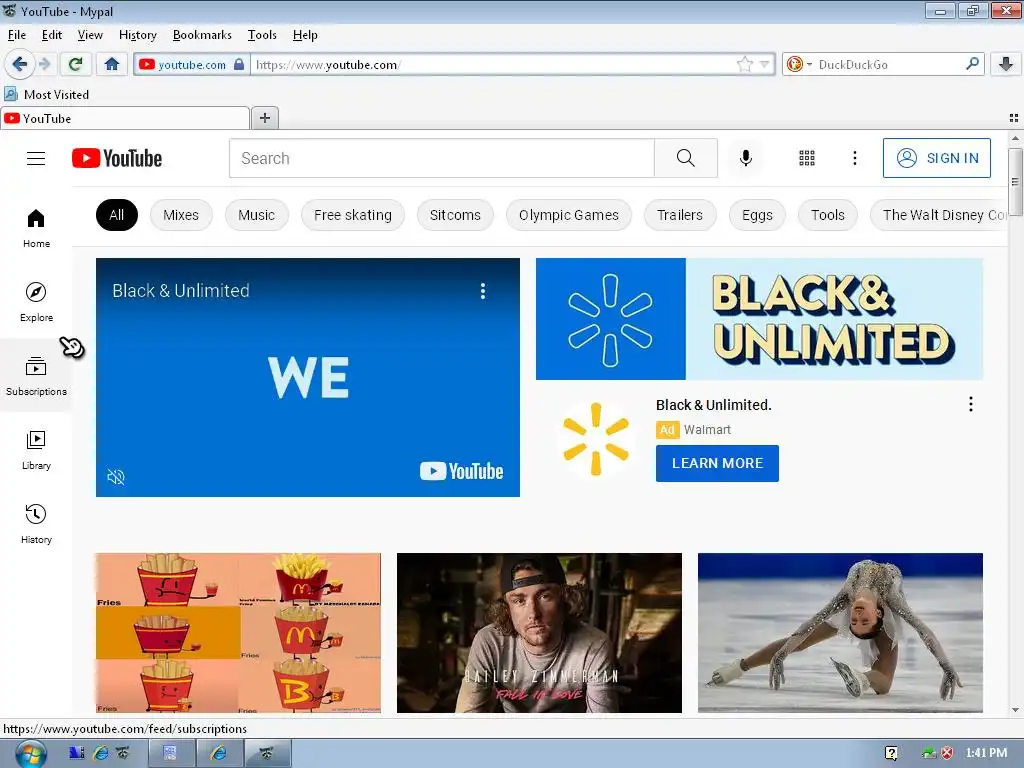Open History in the sidebar

click(37, 524)
